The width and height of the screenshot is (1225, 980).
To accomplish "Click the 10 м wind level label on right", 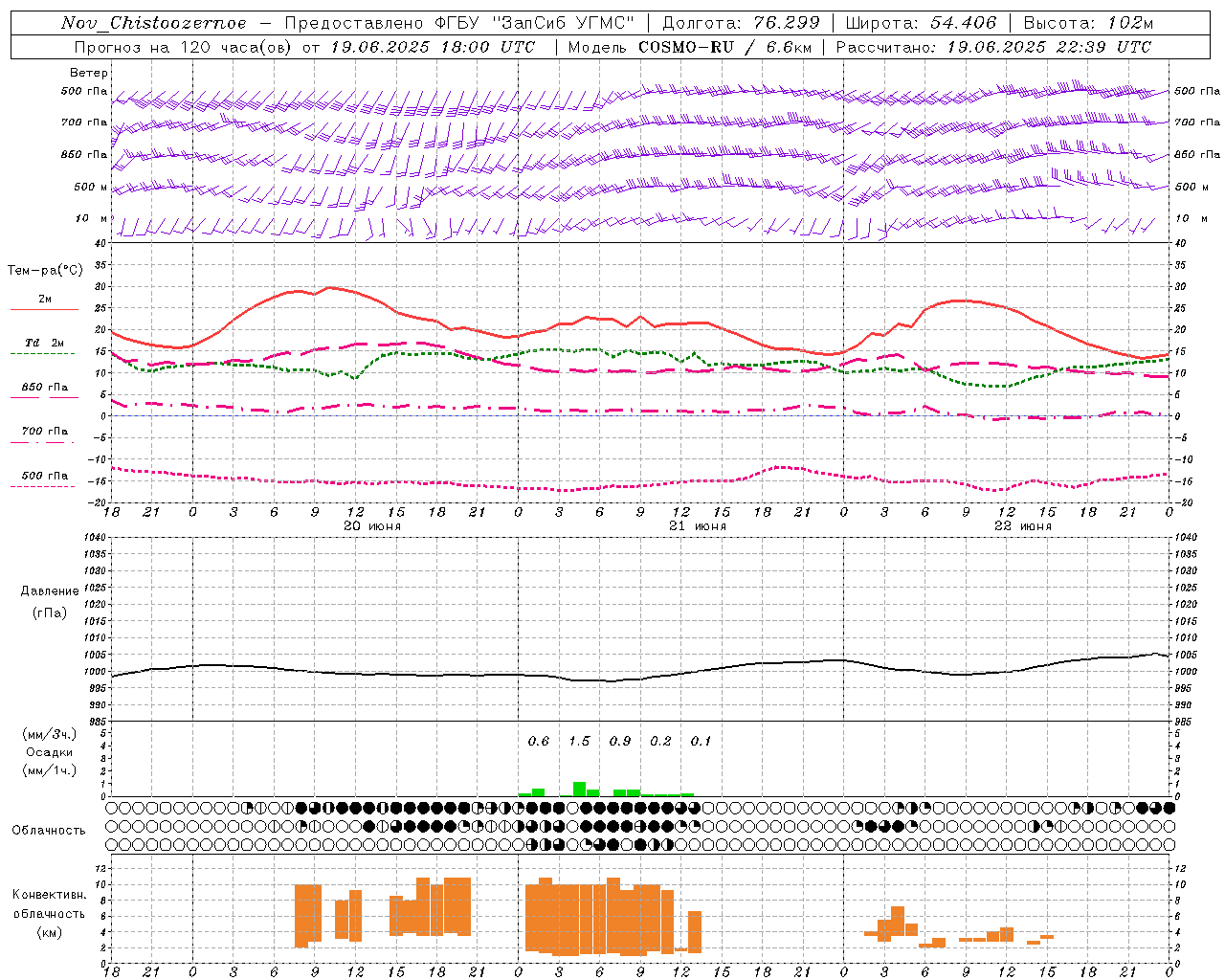I will (1190, 218).
